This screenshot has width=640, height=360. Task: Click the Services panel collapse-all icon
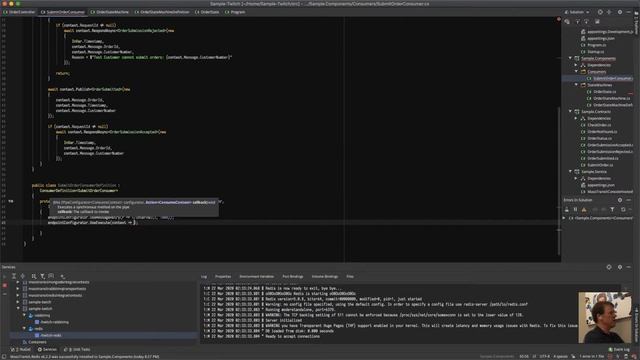tap(23, 276)
